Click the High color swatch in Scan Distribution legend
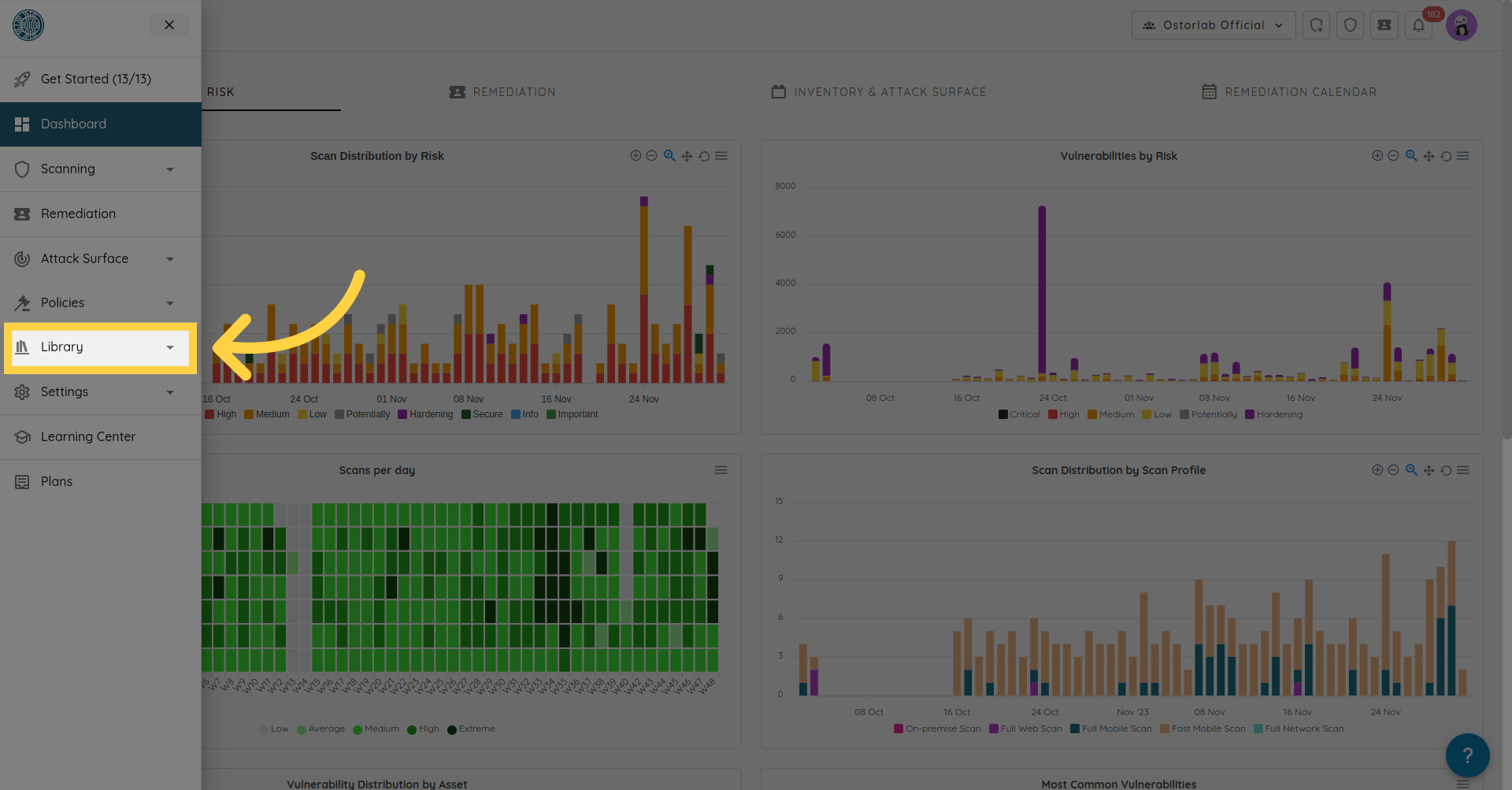The image size is (1512, 790). pos(209,414)
